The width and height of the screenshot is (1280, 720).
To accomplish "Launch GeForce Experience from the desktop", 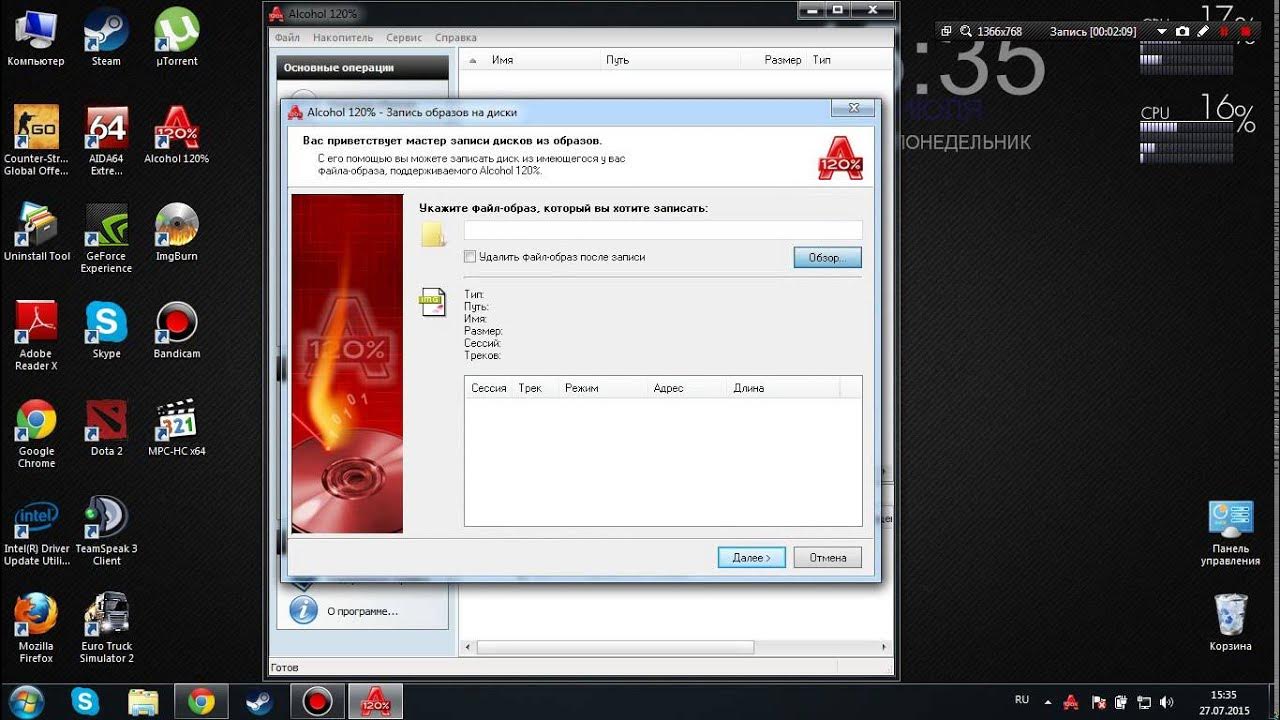I will (106, 238).
